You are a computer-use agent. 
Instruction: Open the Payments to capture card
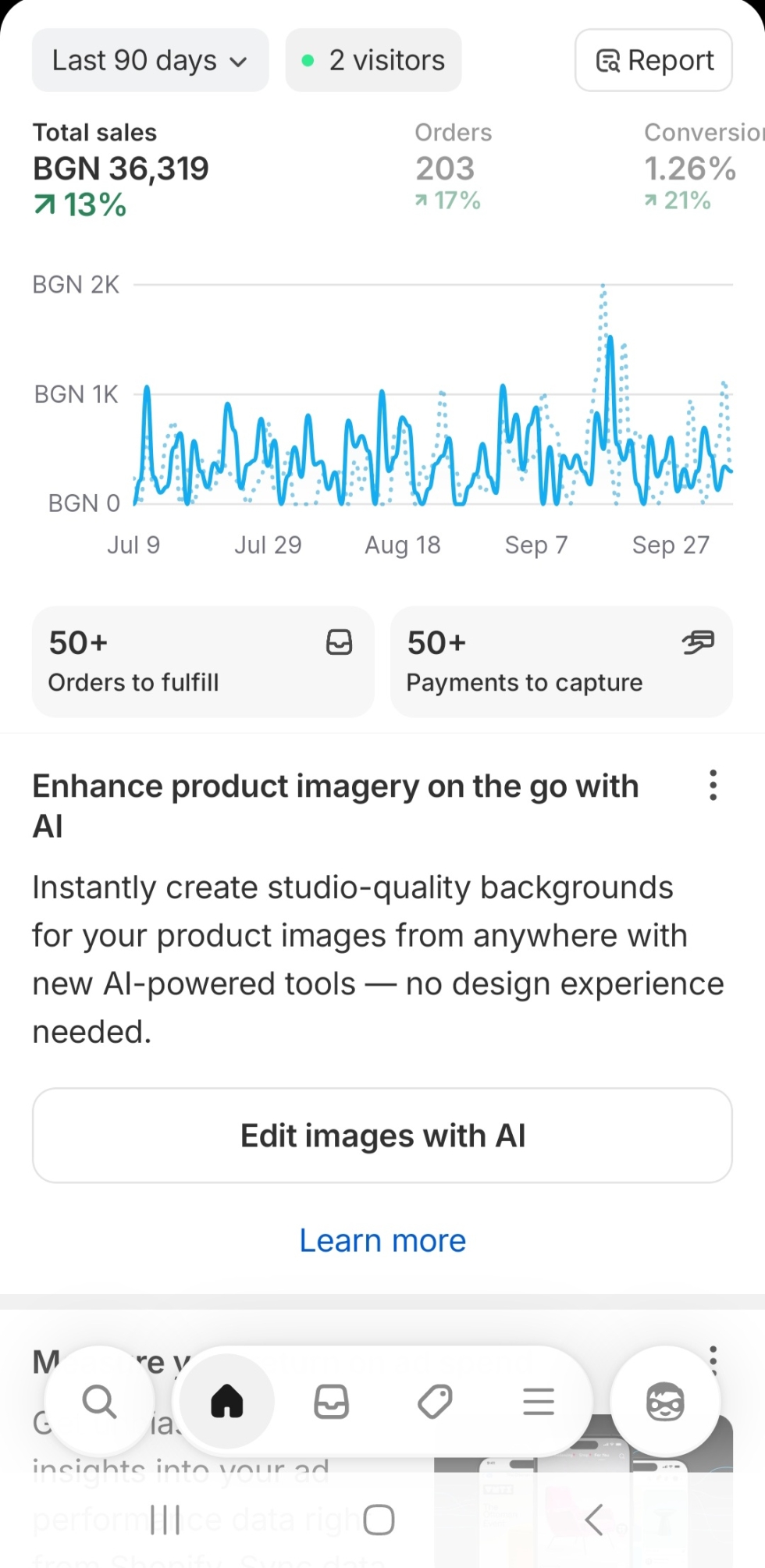coord(561,662)
